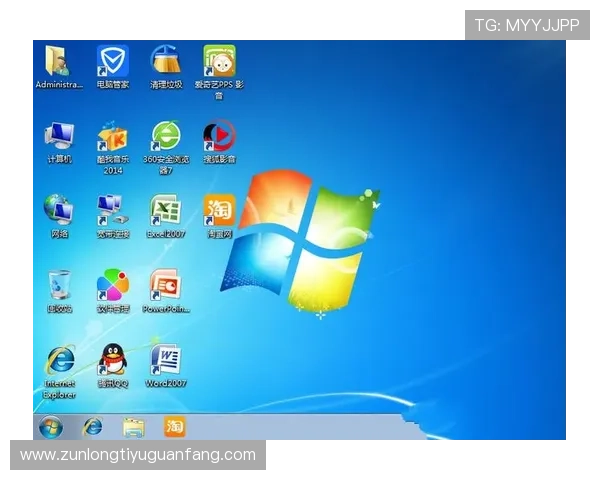Click the 清理垃圾 broom icon

click(165, 62)
